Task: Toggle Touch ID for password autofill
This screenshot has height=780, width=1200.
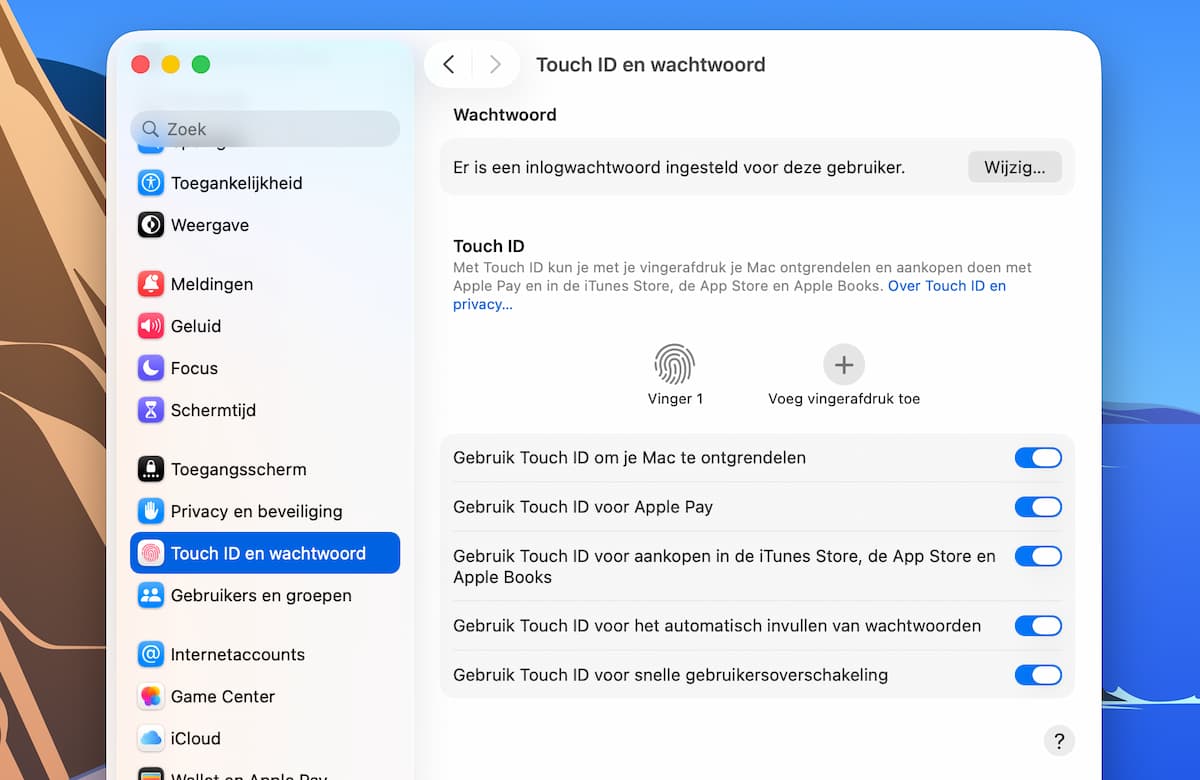Action: coord(1038,626)
